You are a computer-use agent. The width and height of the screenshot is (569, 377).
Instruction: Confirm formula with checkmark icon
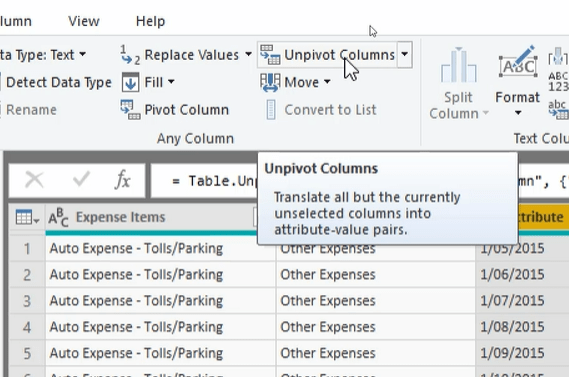click(81, 179)
